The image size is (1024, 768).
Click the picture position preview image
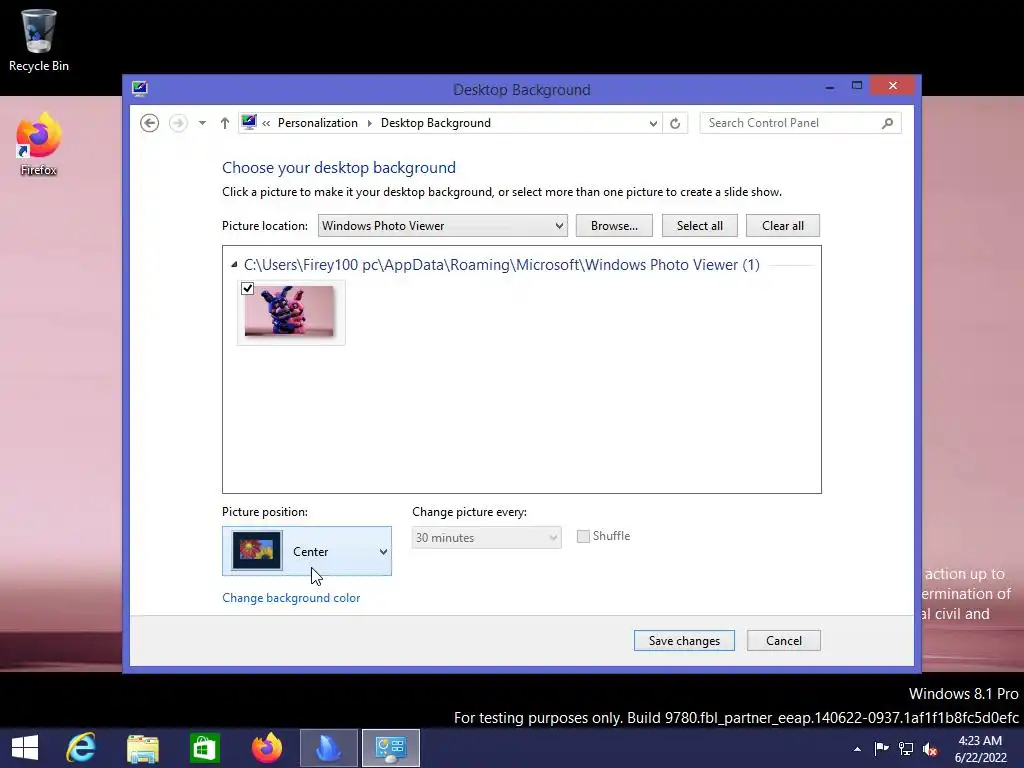pos(257,550)
